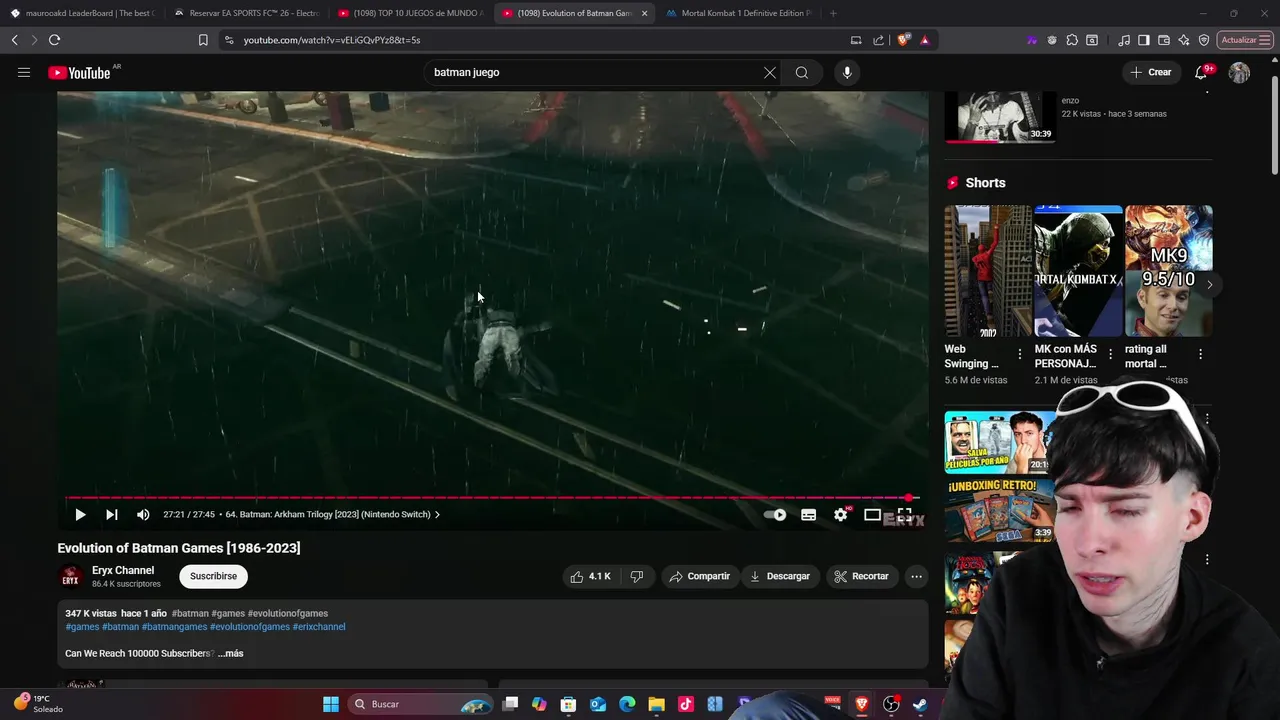
Task: Click the Compartir share button
Action: tap(700, 576)
